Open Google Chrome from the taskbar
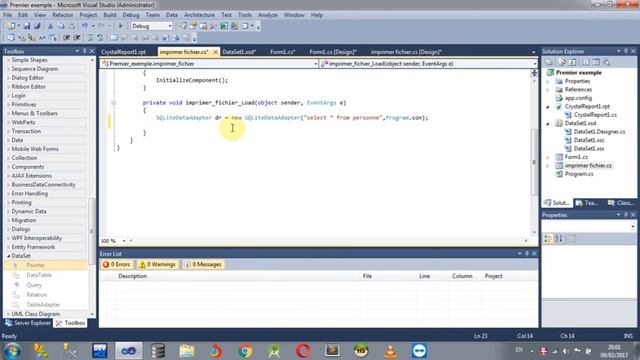The height and width of the screenshot is (360, 640). pos(245,351)
